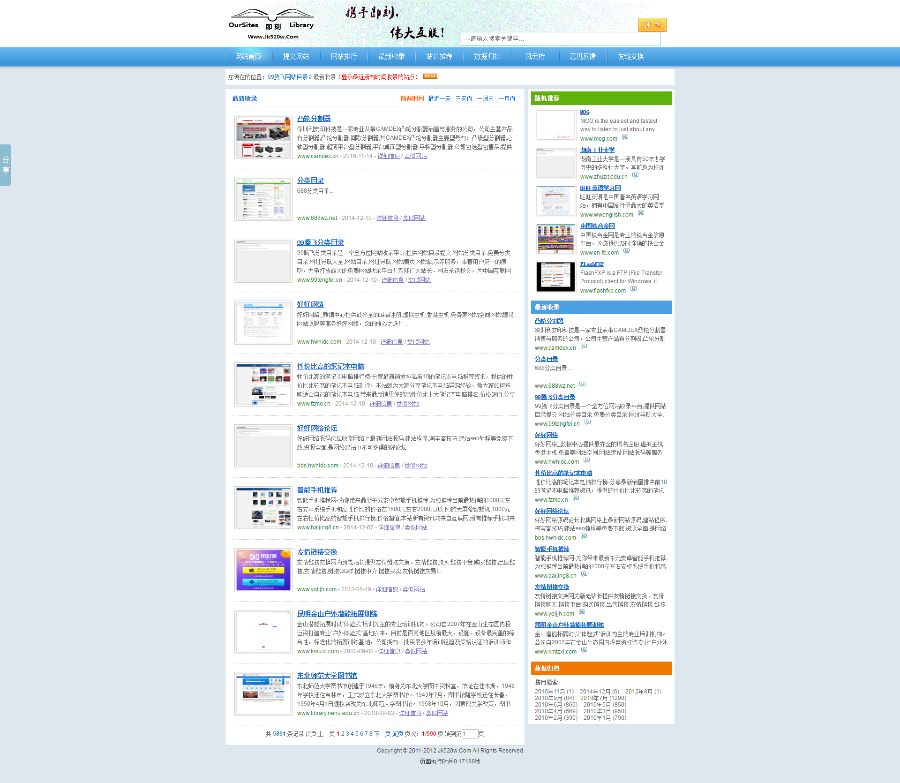Open sidebar thumbnail for www.cn-fc.com
The image size is (900, 783).
[556, 239]
